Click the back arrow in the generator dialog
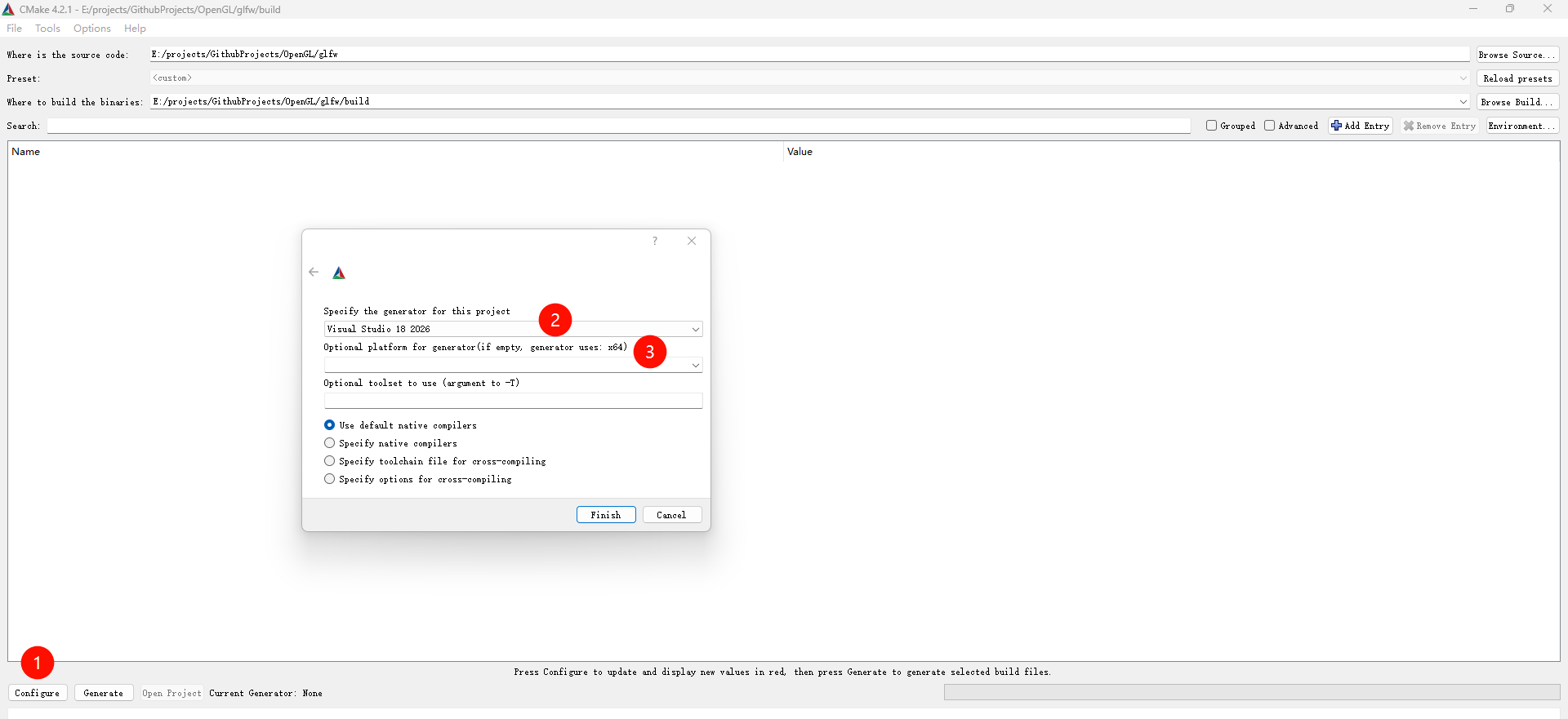1568x719 pixels. pyautogui.click(x=314, y=272)
